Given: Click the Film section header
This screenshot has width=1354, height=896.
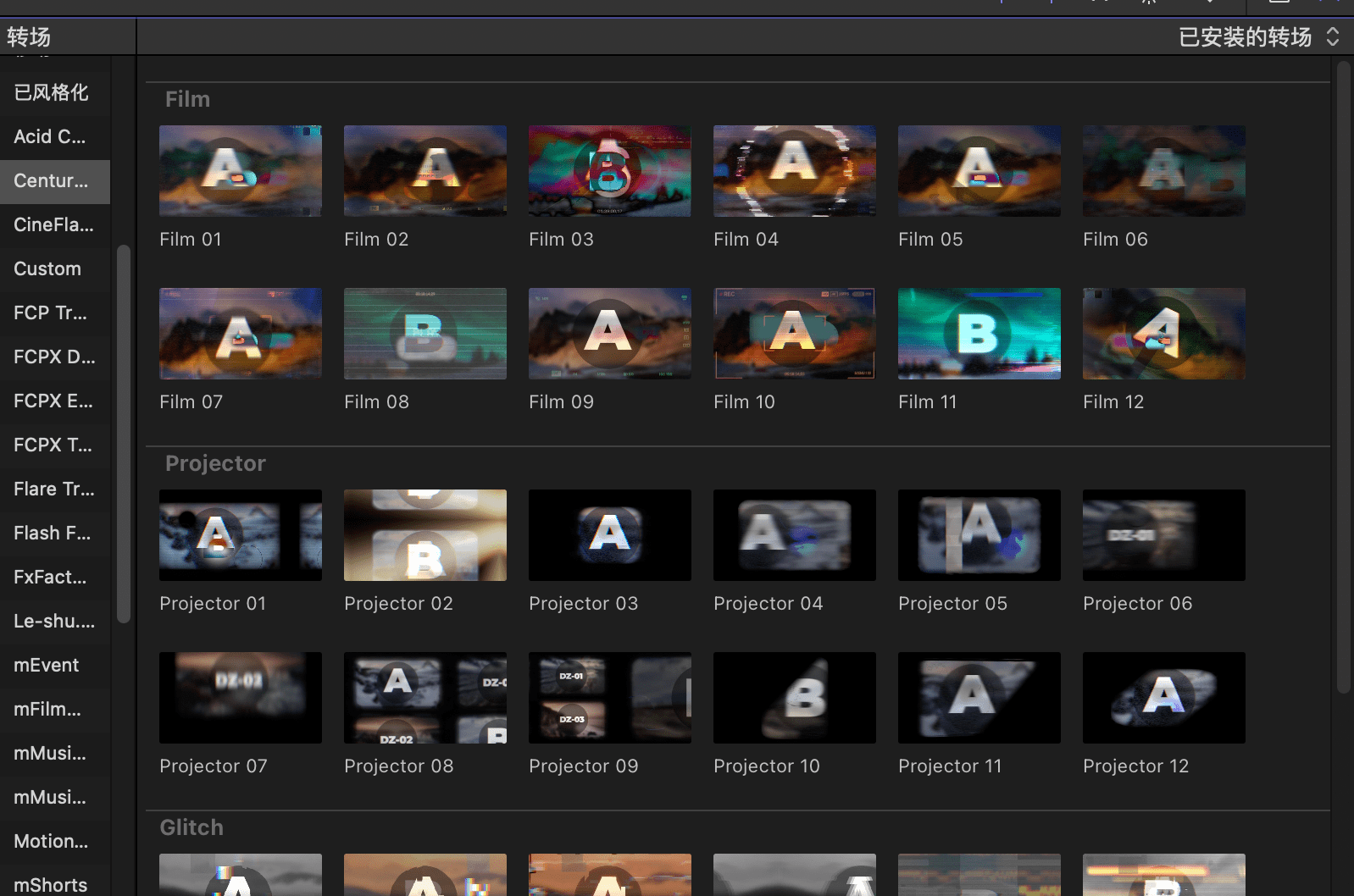Looking at the screenshot, I should 188,100.
